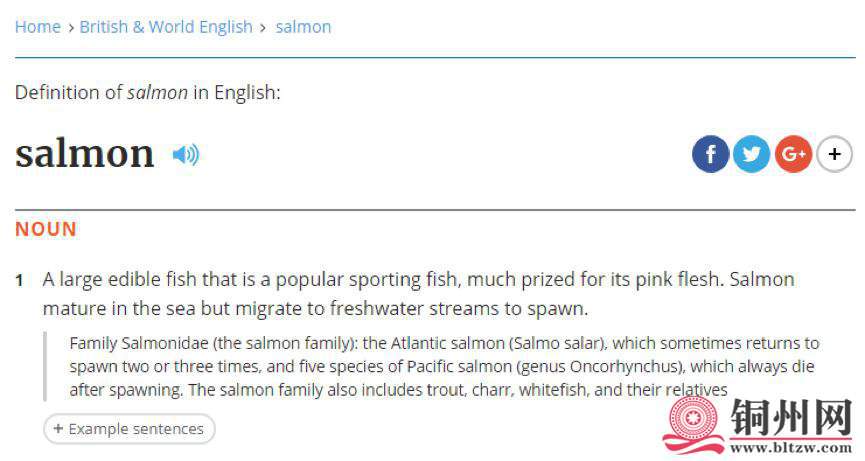Share the definition on Facebook

pos(711,154)
